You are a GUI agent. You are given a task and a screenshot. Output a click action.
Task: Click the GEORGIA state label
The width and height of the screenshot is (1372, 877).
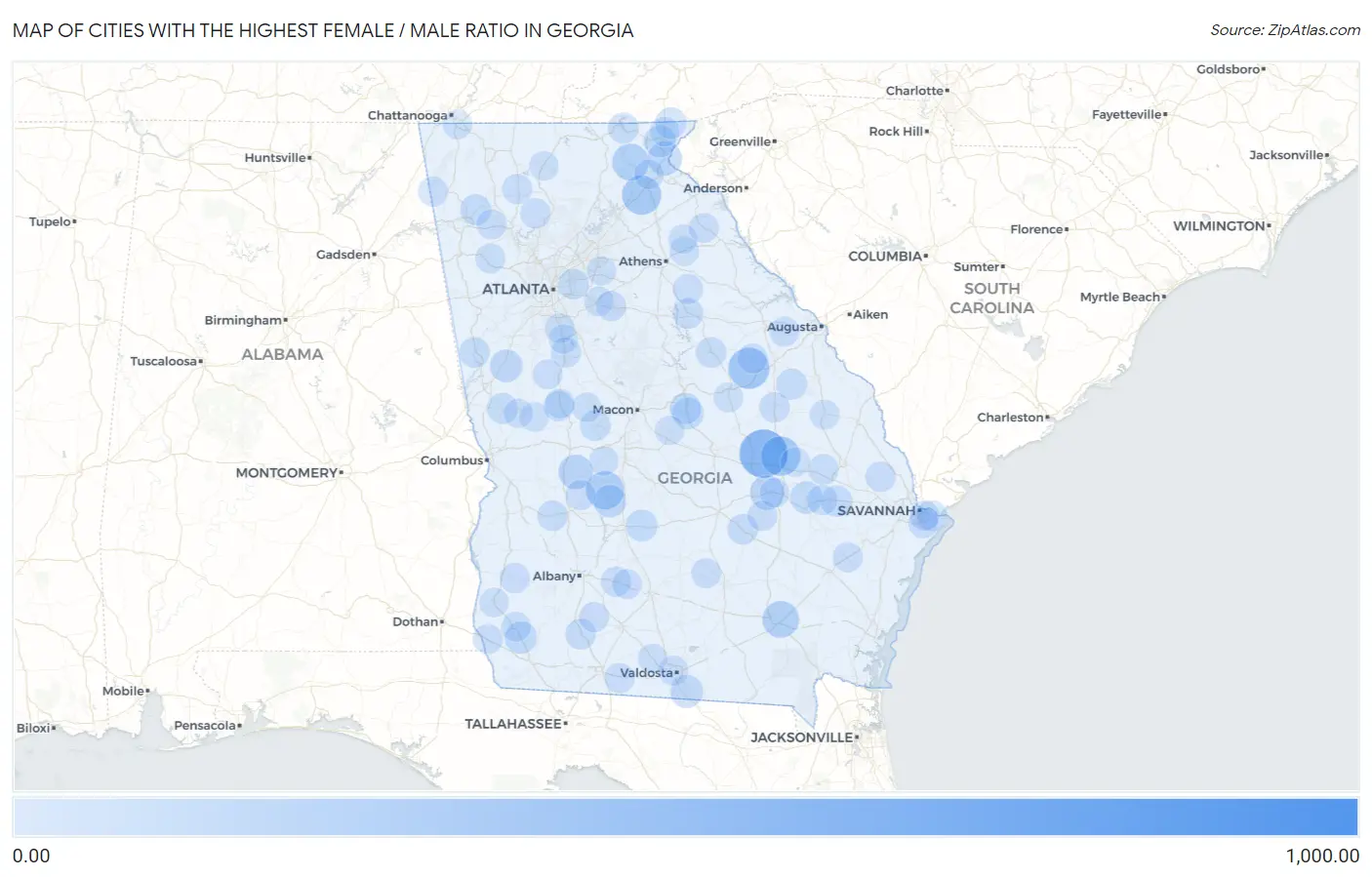click(695, 478)
